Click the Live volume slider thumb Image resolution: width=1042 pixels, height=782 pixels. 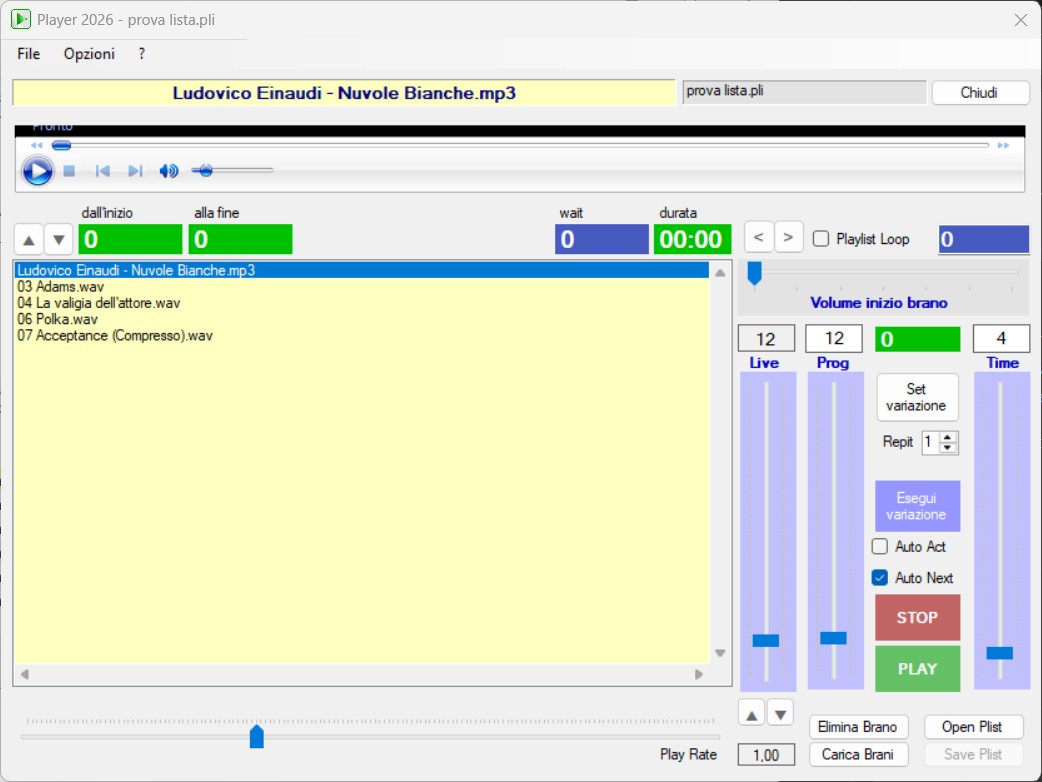pyautogui.click(x=766, y=640)
